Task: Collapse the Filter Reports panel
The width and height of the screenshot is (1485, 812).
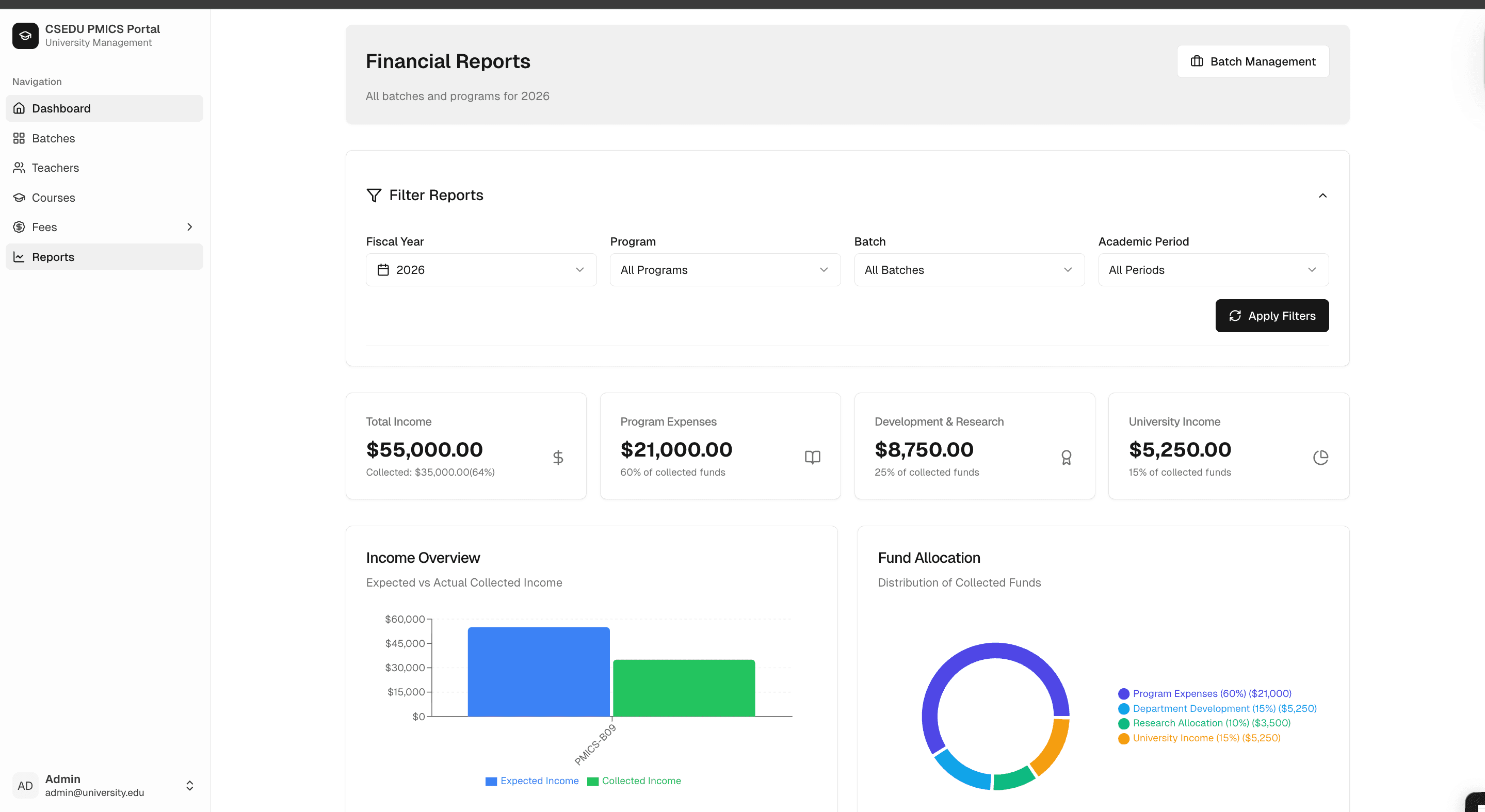Action: coord(1323,196)
